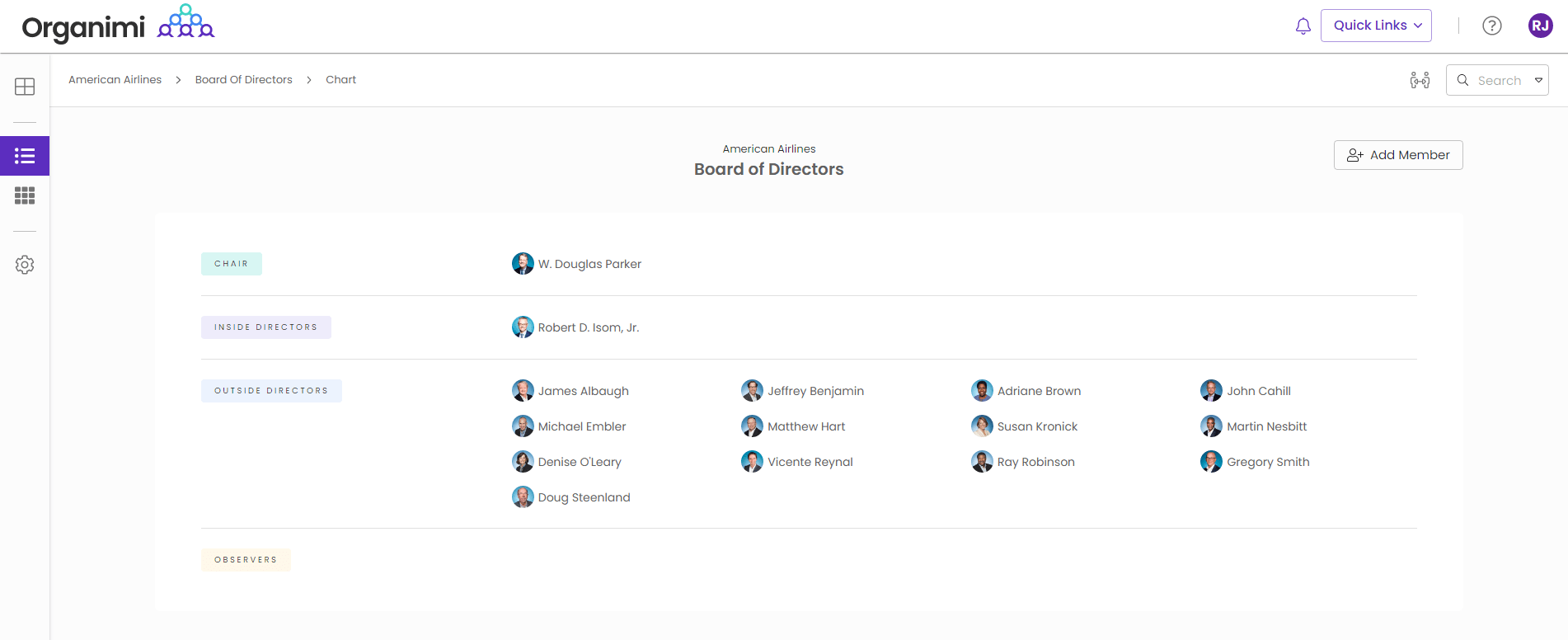Open W. Douglas Parker's name
This screenshot has width=1568, height=640.
point(589,264)
